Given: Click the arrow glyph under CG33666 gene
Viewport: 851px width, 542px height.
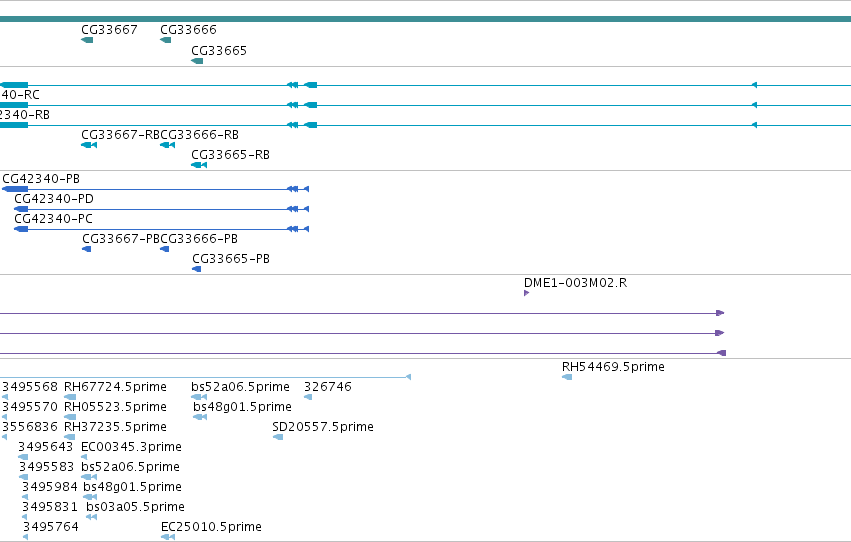Looking at the screenshot, I should (166, 40).
